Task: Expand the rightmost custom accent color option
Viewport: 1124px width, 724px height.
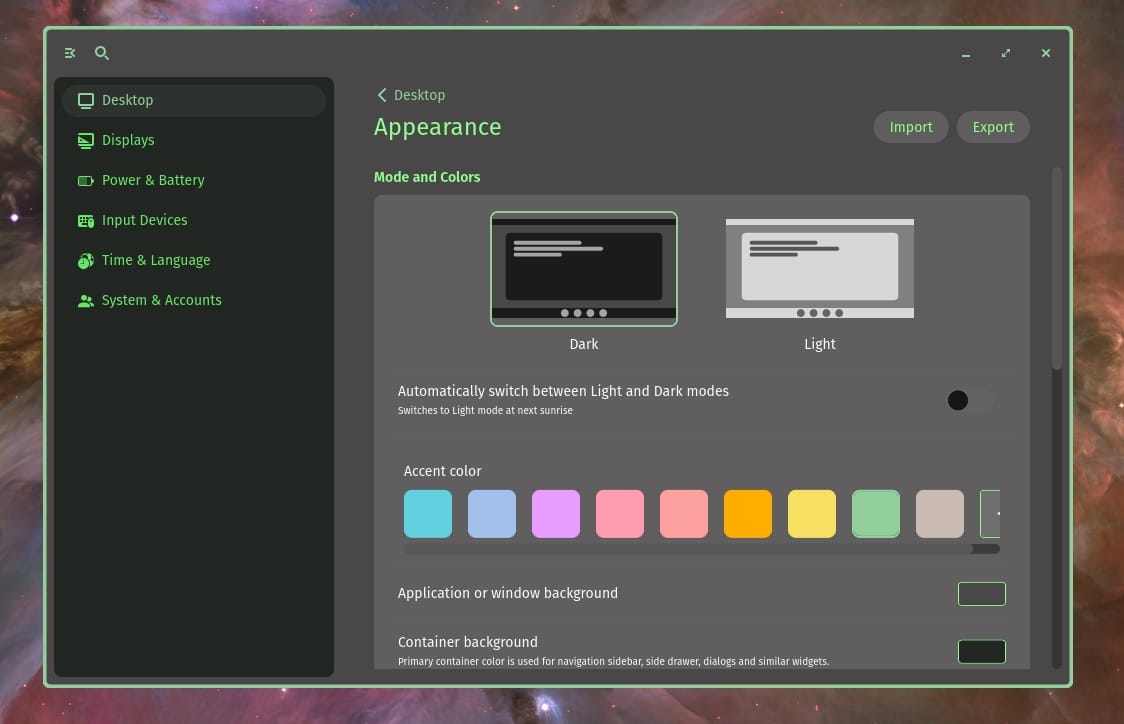Action: 991,513
